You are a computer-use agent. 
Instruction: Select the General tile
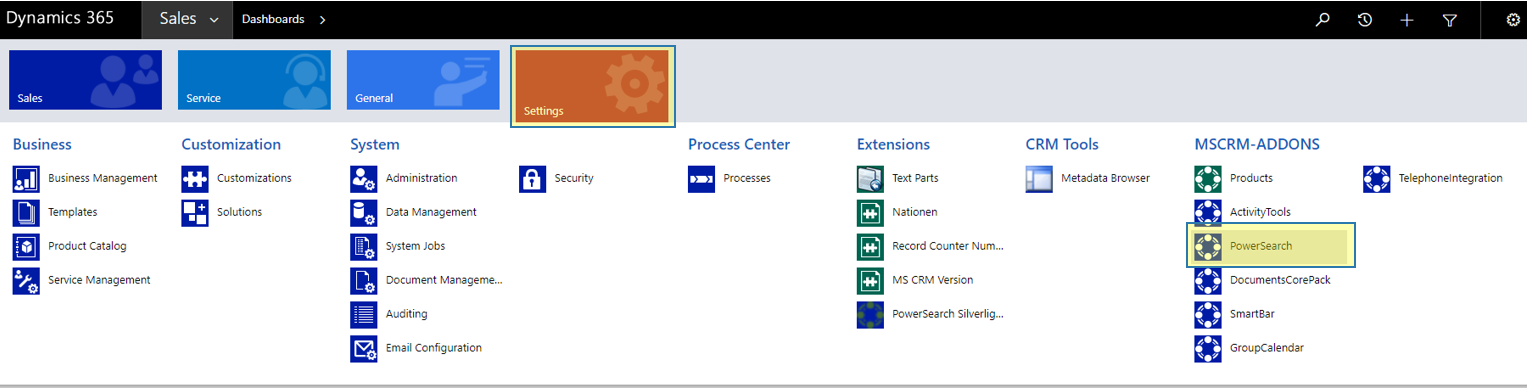(423, 79)
